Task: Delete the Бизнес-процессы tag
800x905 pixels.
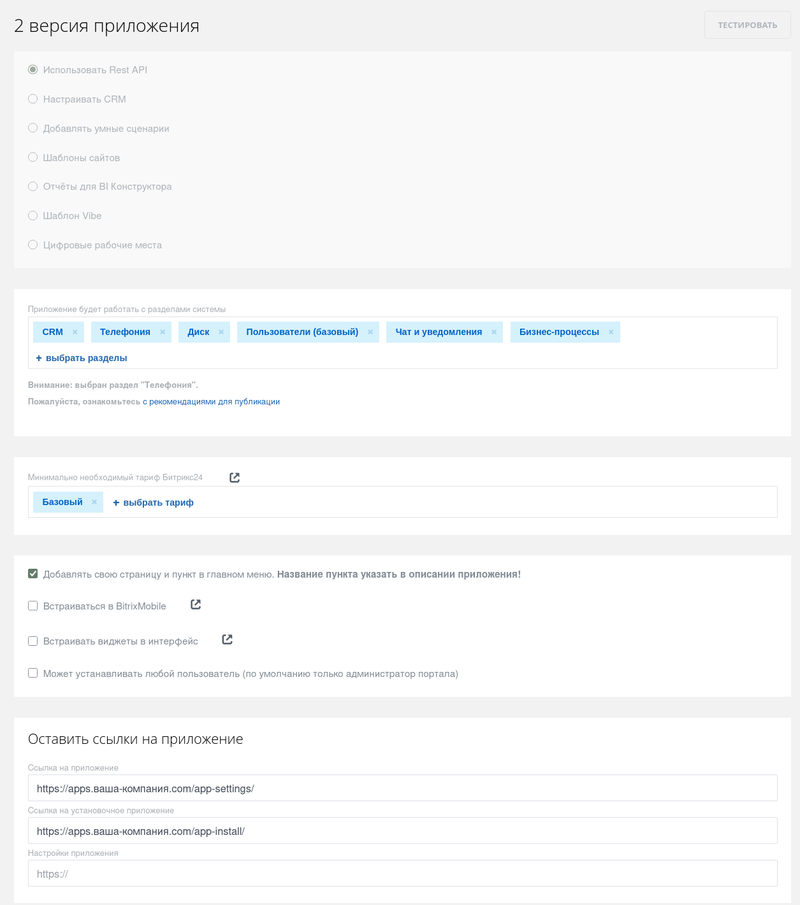Action: 611,332
